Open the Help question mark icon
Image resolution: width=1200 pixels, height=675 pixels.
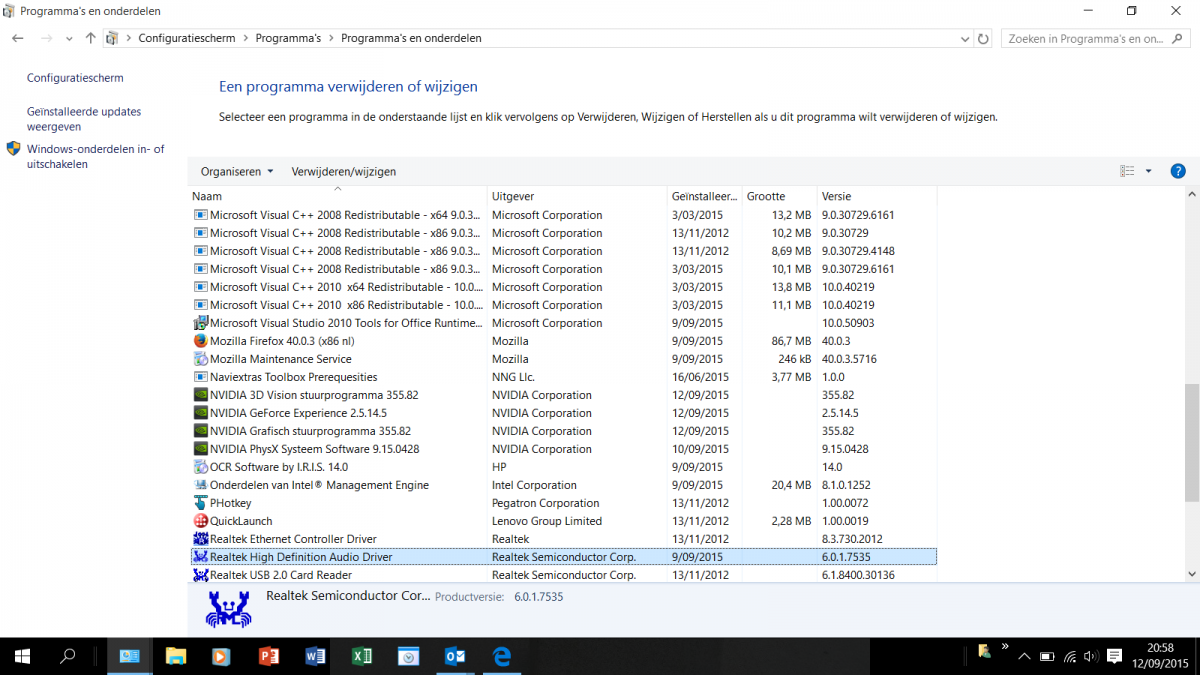click(x=1178, y=171)
